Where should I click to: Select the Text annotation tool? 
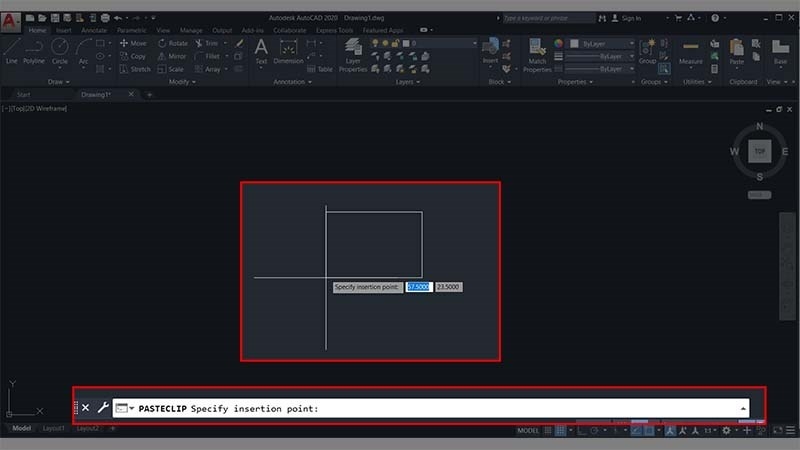(x=261, y=52)
